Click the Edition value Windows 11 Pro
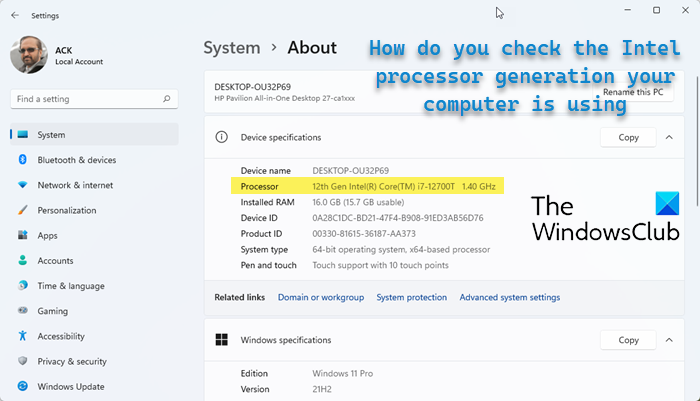700x401 pixels. coord(342,373)
